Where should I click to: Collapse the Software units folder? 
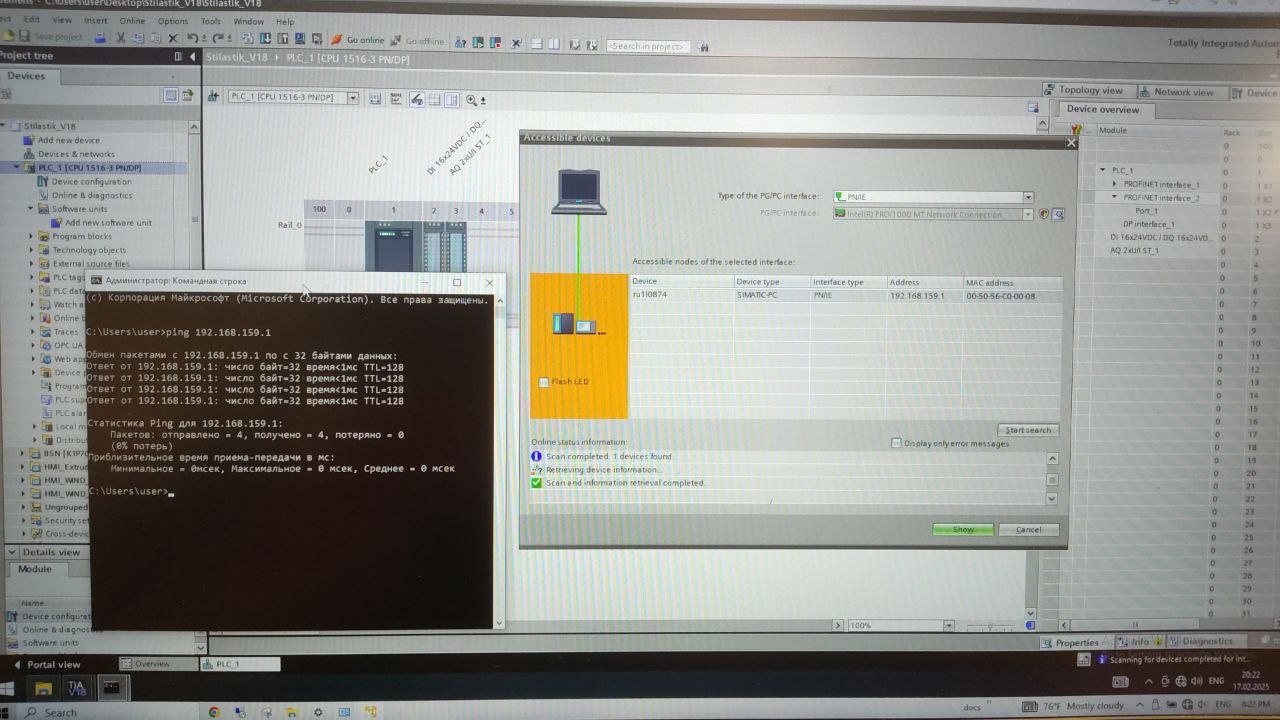click(31, 209)
